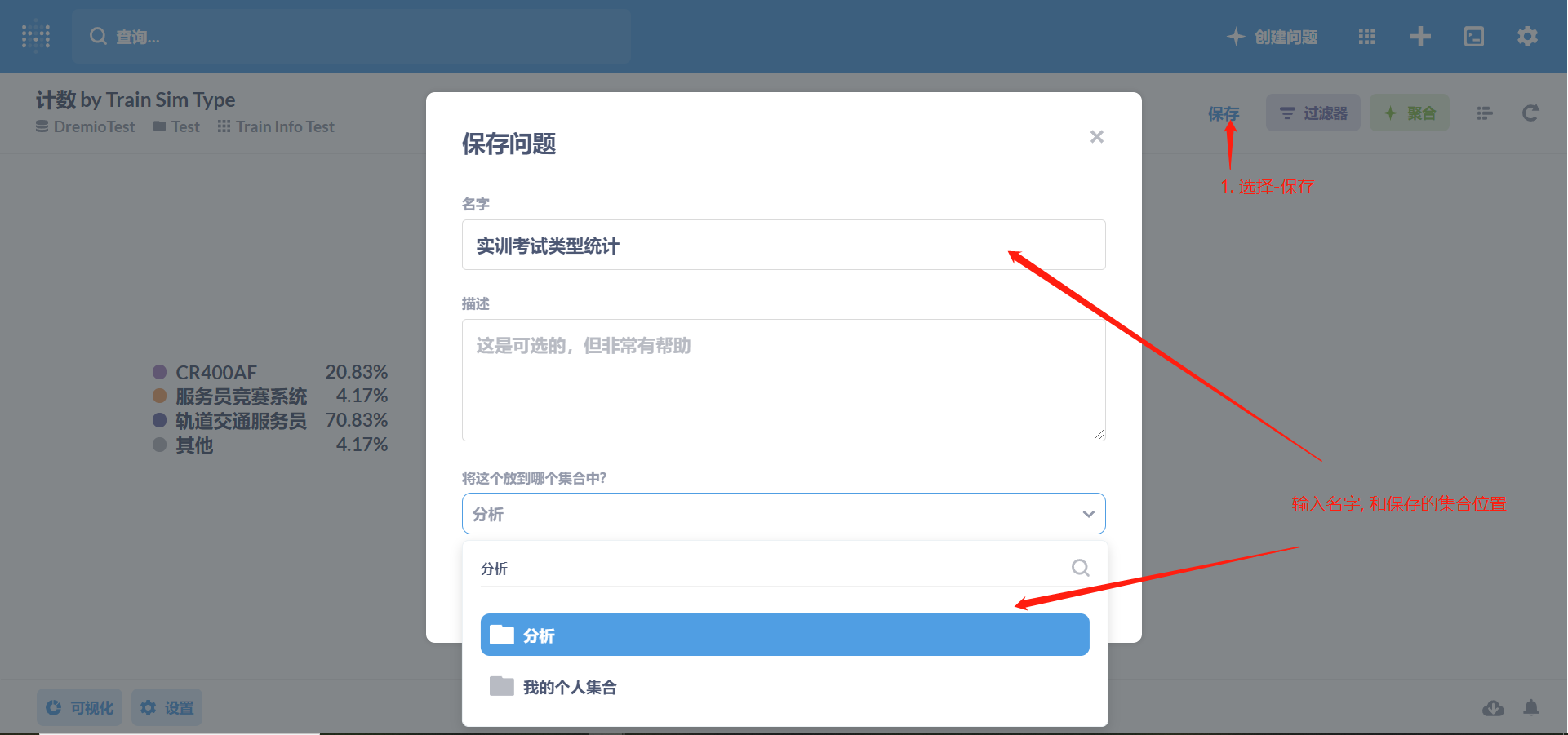Expand the 分析 collection dropdown
1568x735 pixels.
tap(784, 514)
